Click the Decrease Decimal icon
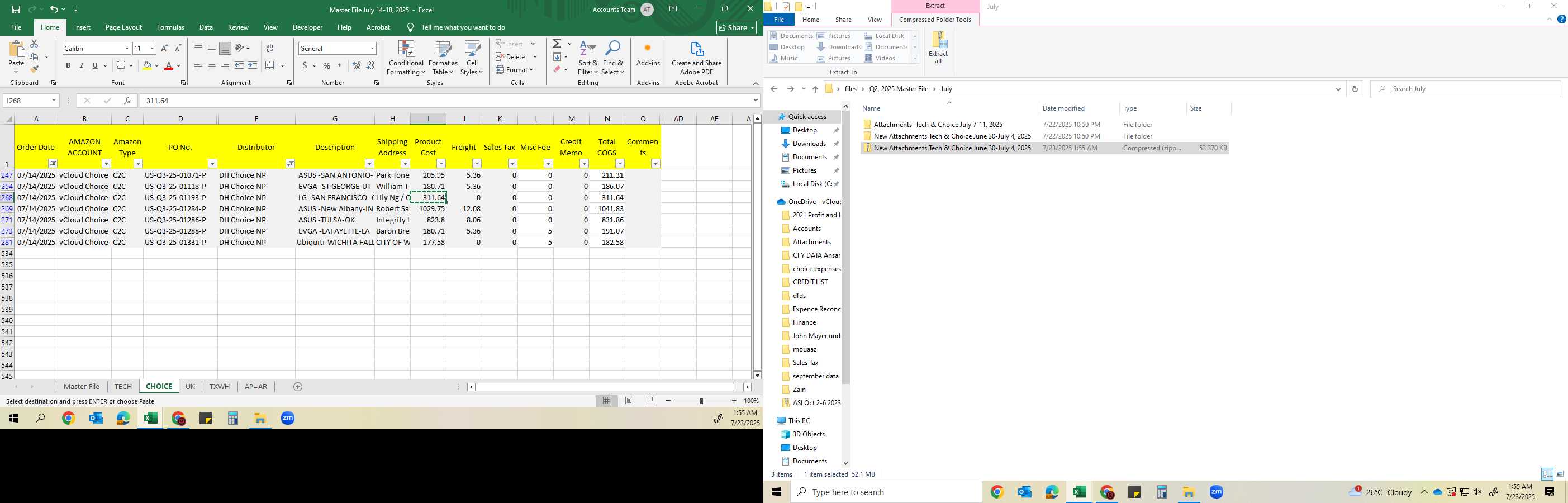The height and width of the screenshot is (503, 1568). [370, 65]
